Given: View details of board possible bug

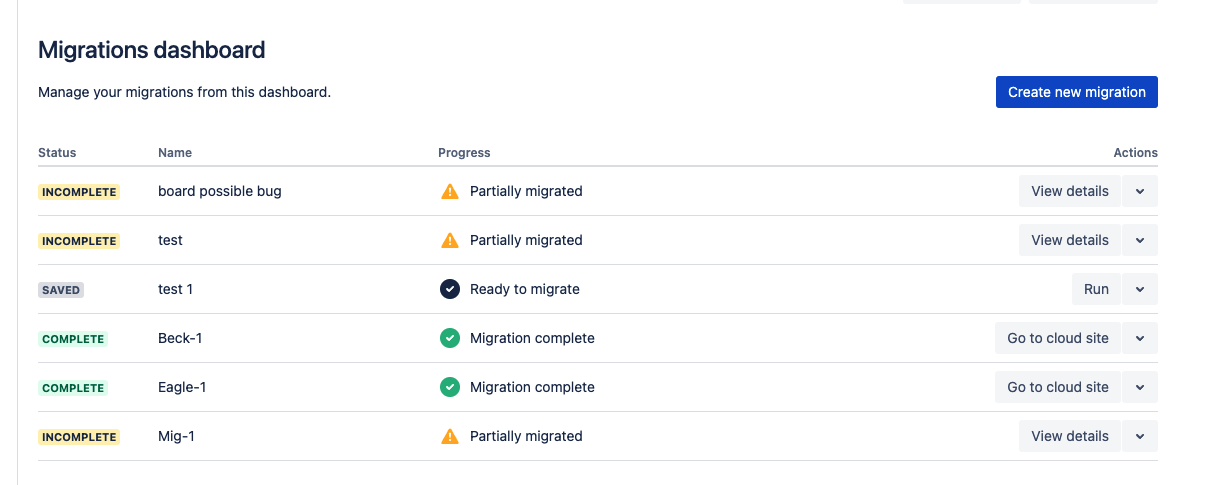Looking at the screenshot, I should (x=1069, y=191).
